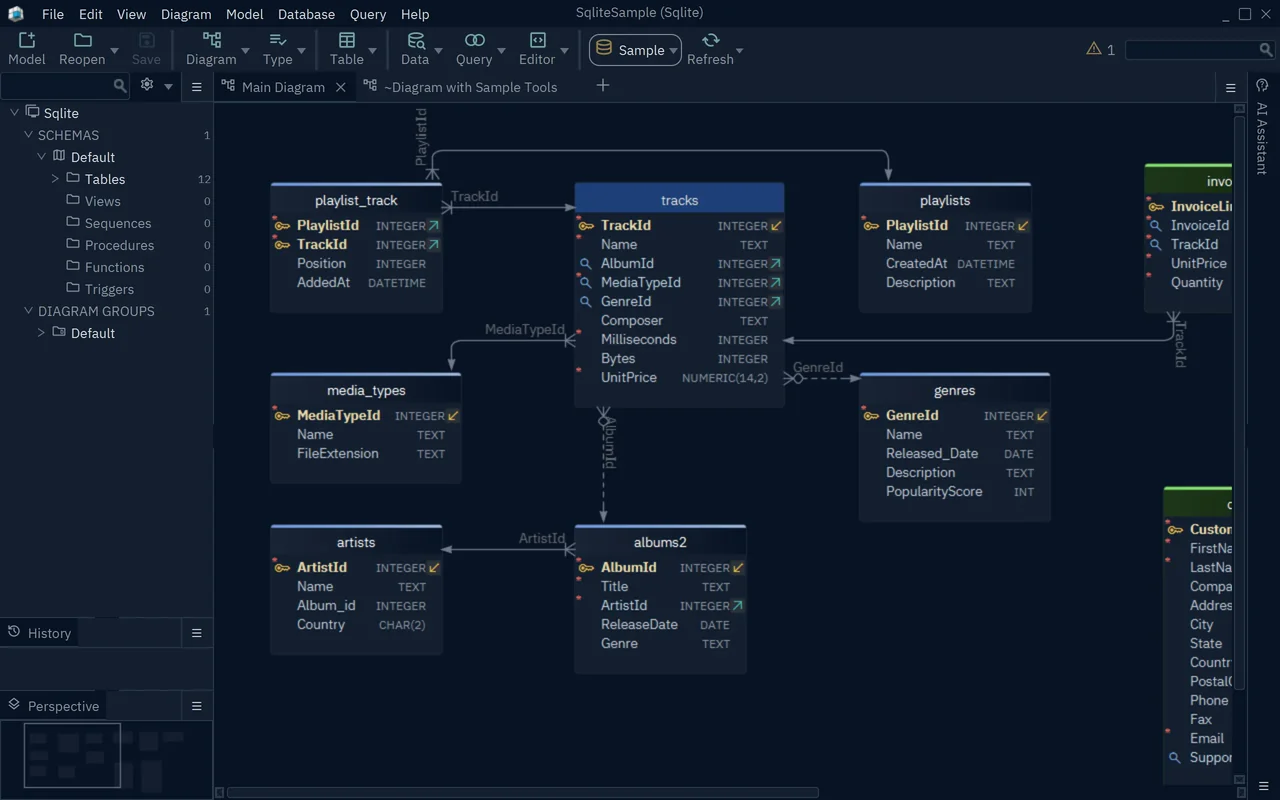Select the tracks table header
Screen dimensions: 1280x800
pyautogui.click(x=679, y=200)
